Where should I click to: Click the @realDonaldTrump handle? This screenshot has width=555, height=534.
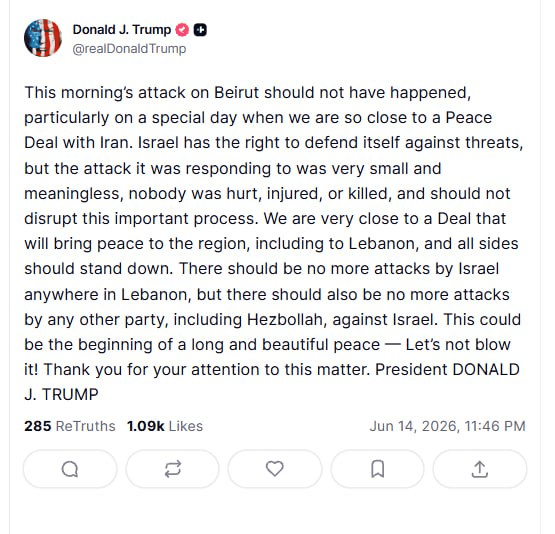click(129, 48)
